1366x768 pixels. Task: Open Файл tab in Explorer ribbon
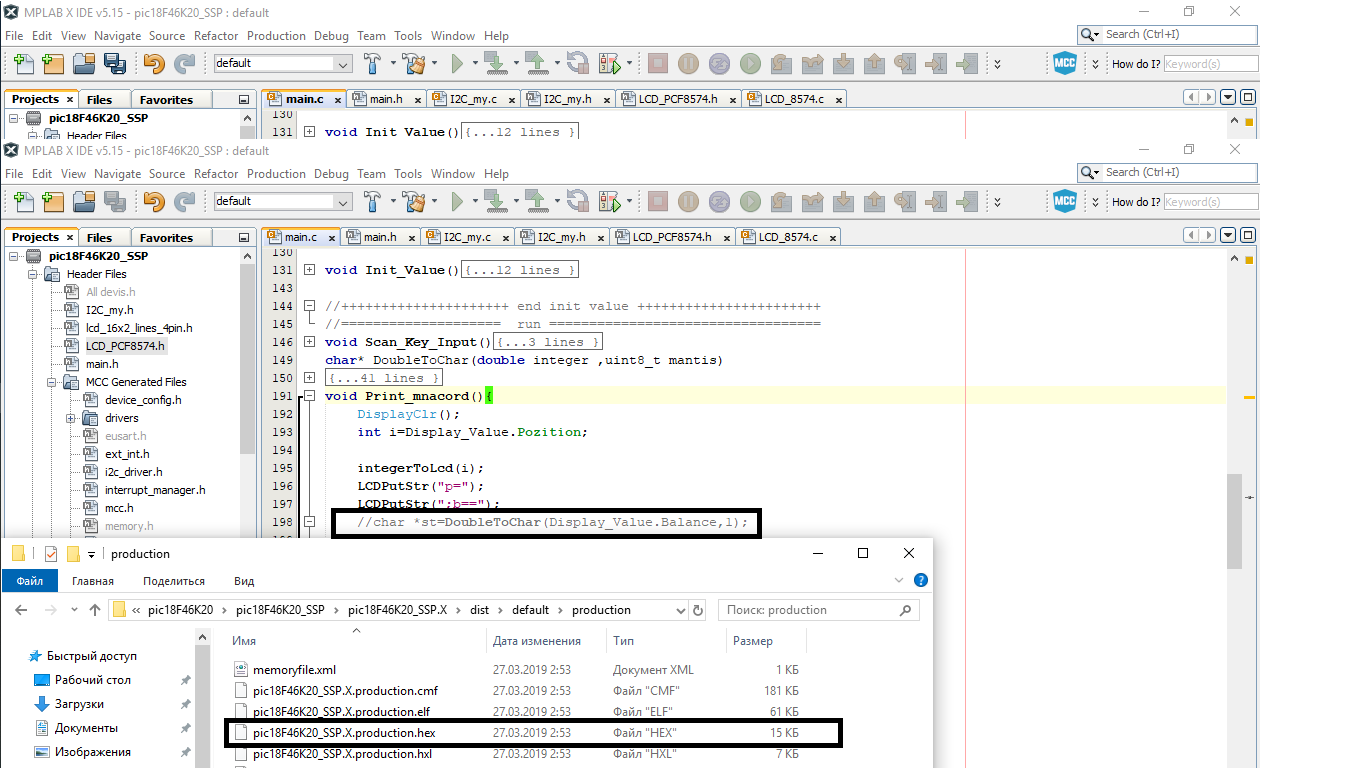click(30, 581)
